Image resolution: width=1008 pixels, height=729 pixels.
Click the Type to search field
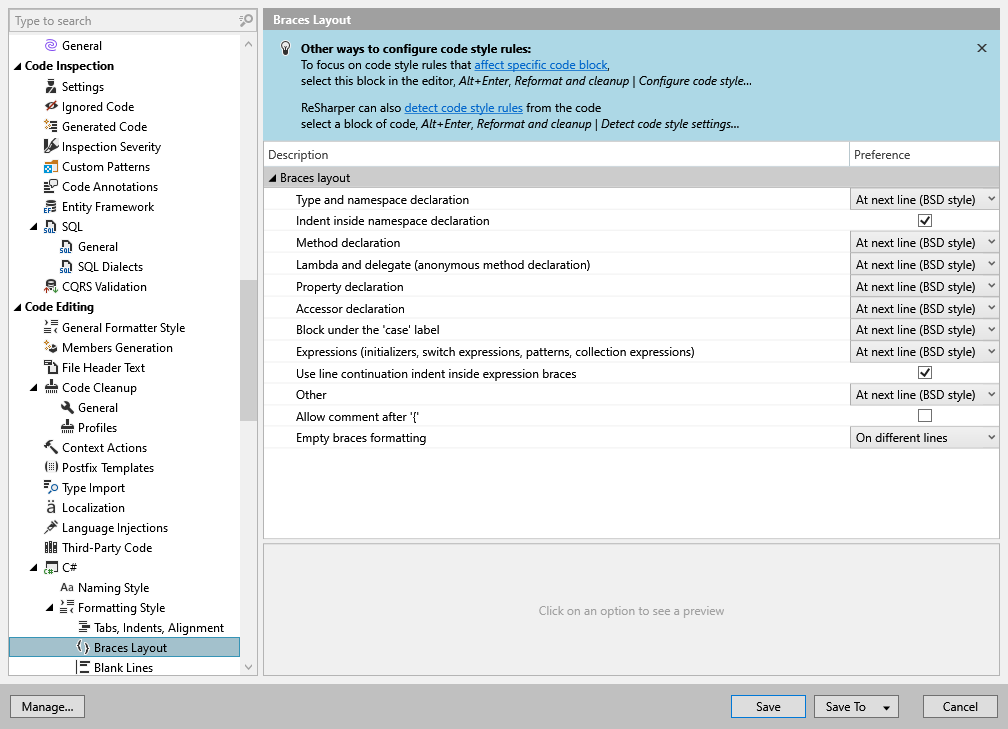point(124,21)
